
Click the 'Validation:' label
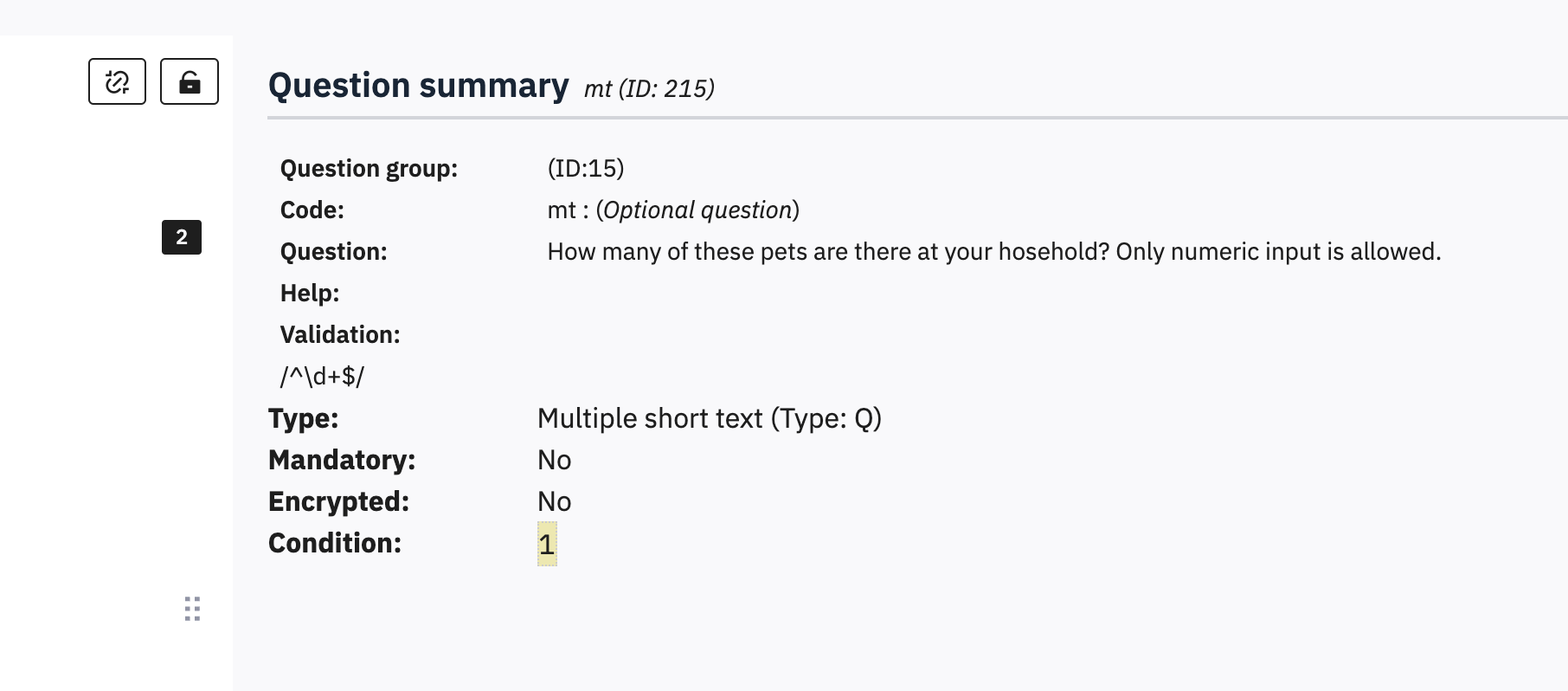340,334
